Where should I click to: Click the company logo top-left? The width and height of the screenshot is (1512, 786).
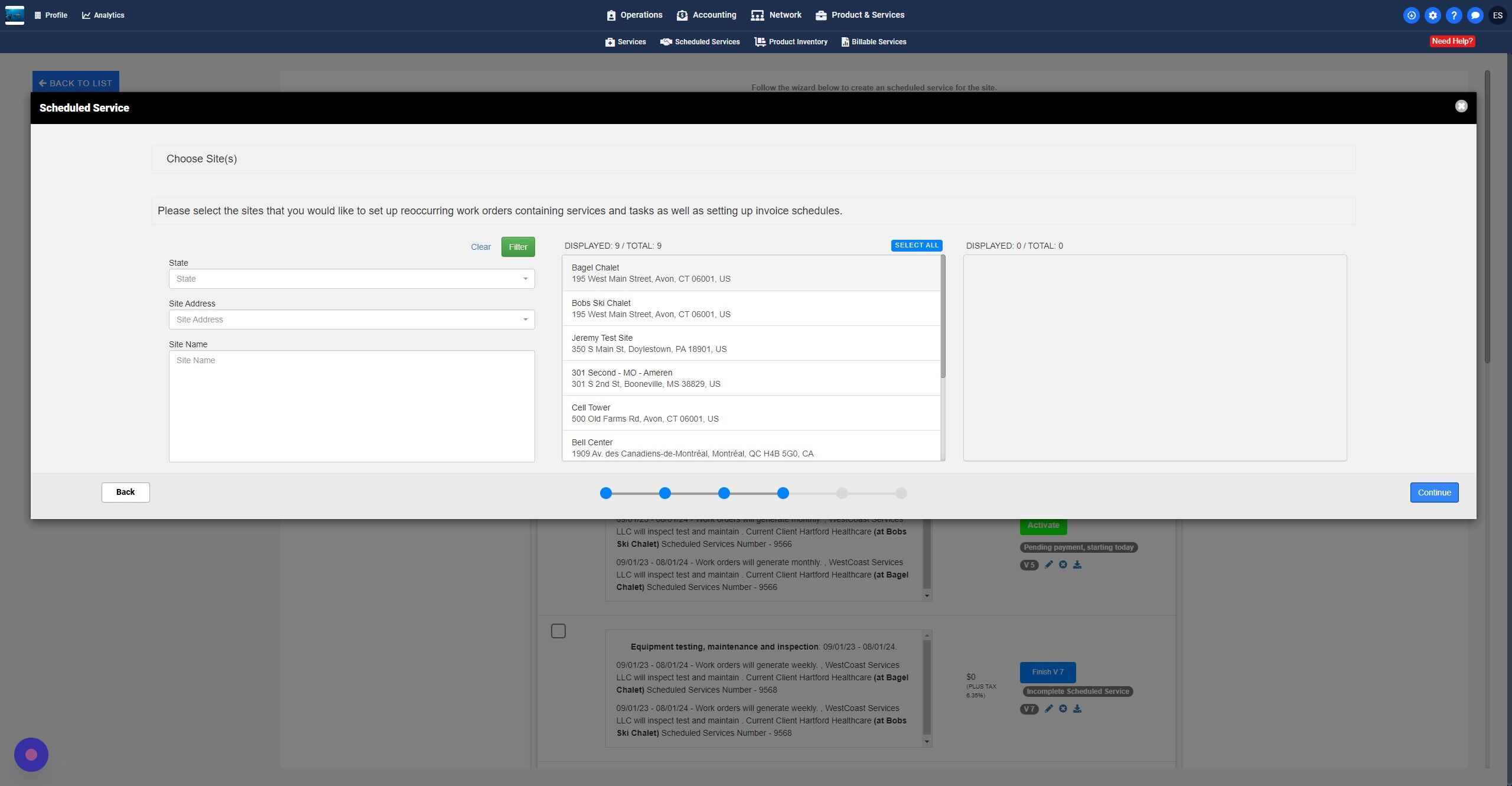(x=15, y=15)
